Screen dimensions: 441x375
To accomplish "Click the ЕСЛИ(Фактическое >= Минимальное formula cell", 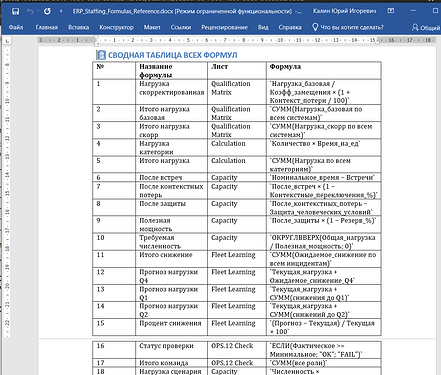I will pos(324,350).
